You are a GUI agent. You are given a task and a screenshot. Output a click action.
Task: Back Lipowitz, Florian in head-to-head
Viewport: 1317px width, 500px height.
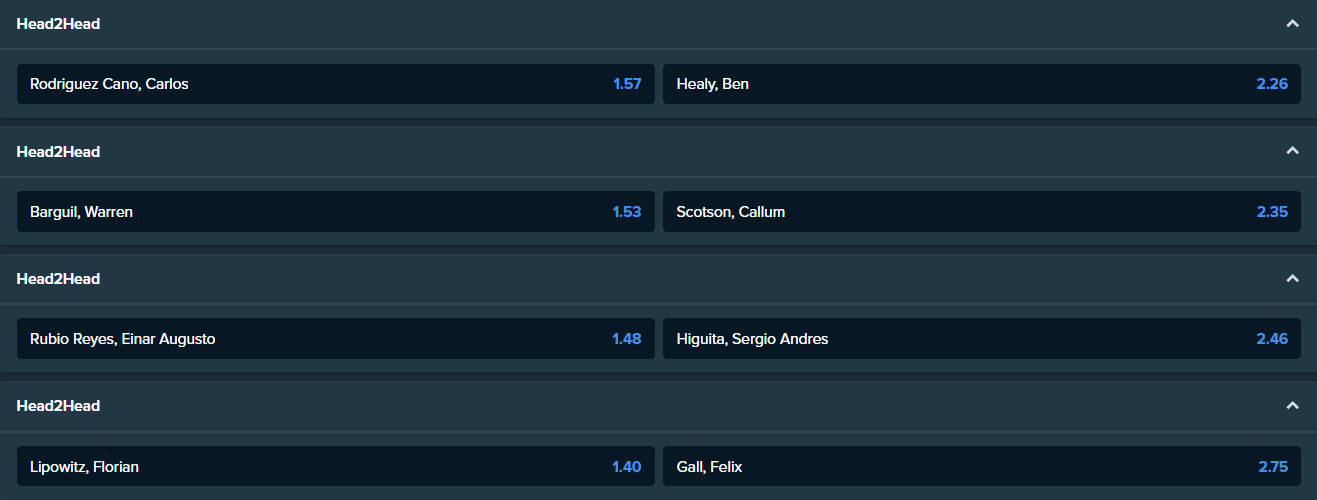pos(335,466)
